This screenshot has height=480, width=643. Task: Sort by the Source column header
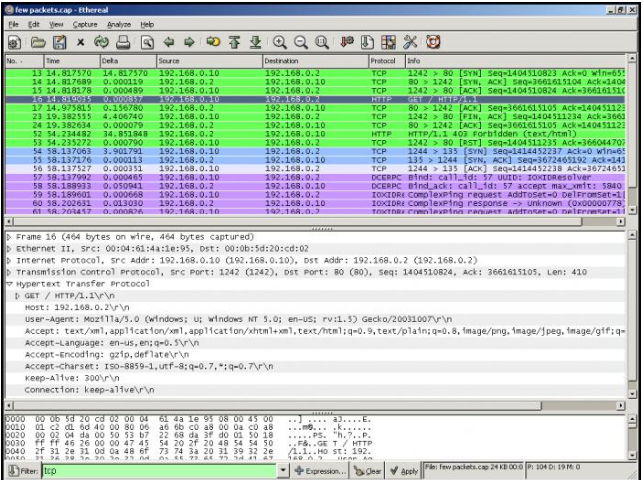tap(209, 61)
